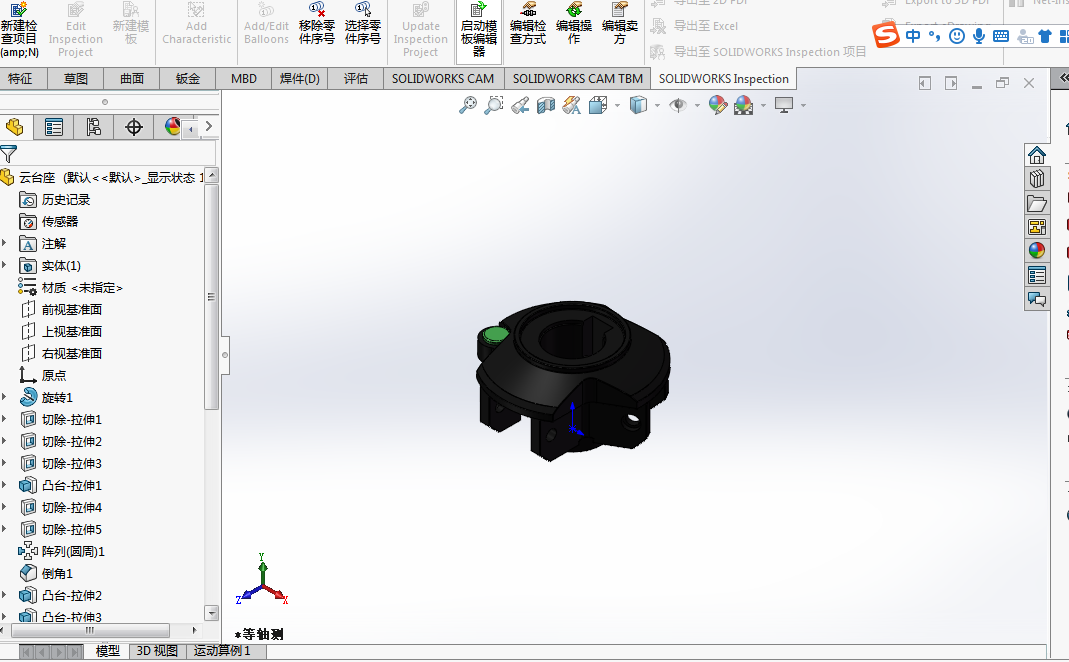Click manager tabs right arrow chevron

click(209, 126)
